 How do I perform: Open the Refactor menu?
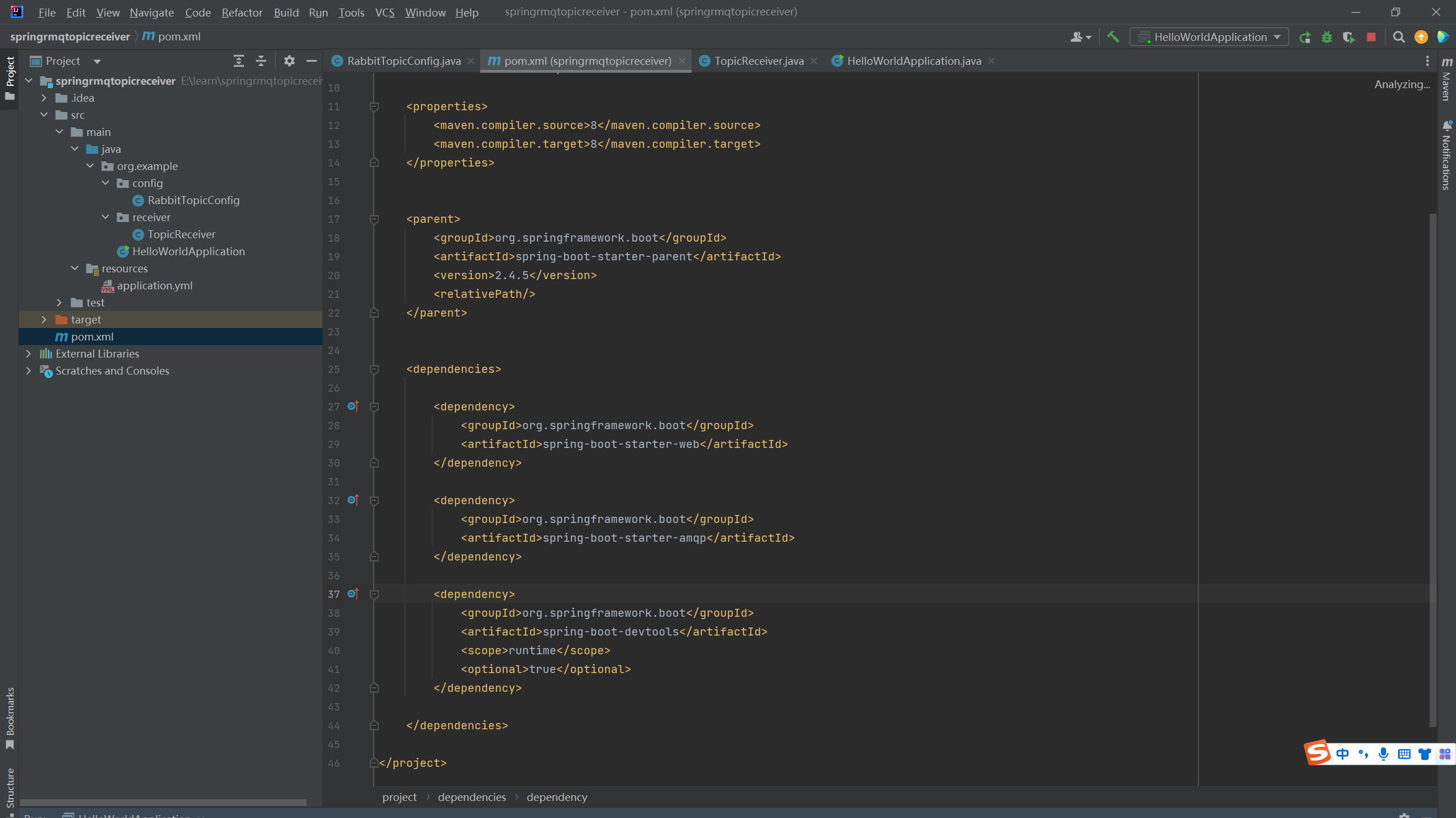click(x=242, y=13)
